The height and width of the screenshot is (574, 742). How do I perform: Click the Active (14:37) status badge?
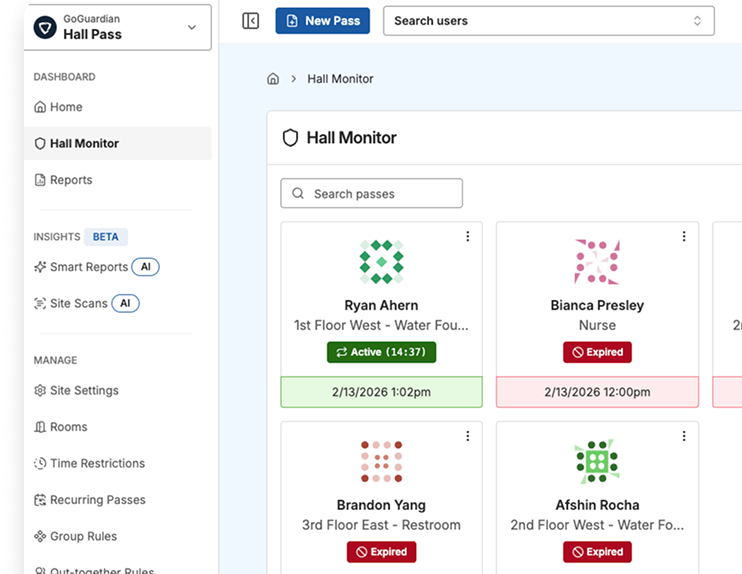(x=381, y=352)
